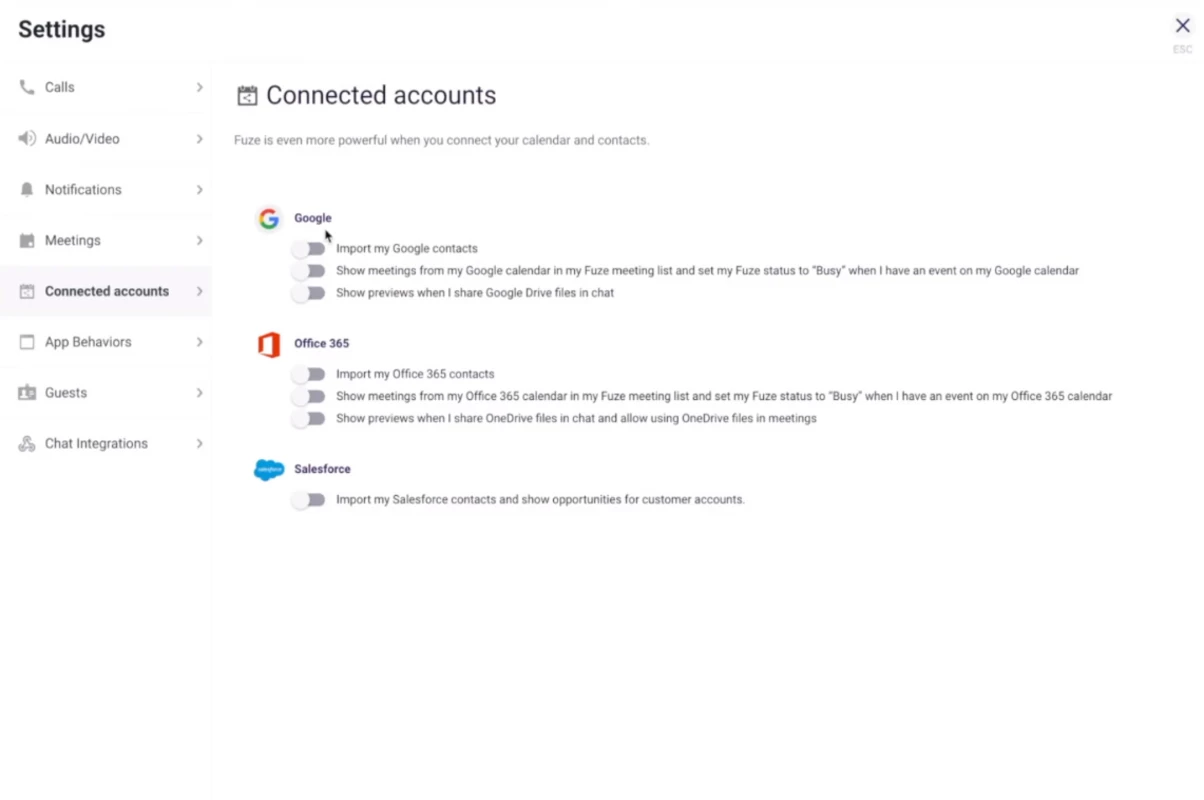Expand the Guests chevron arrow

point(199,393)
